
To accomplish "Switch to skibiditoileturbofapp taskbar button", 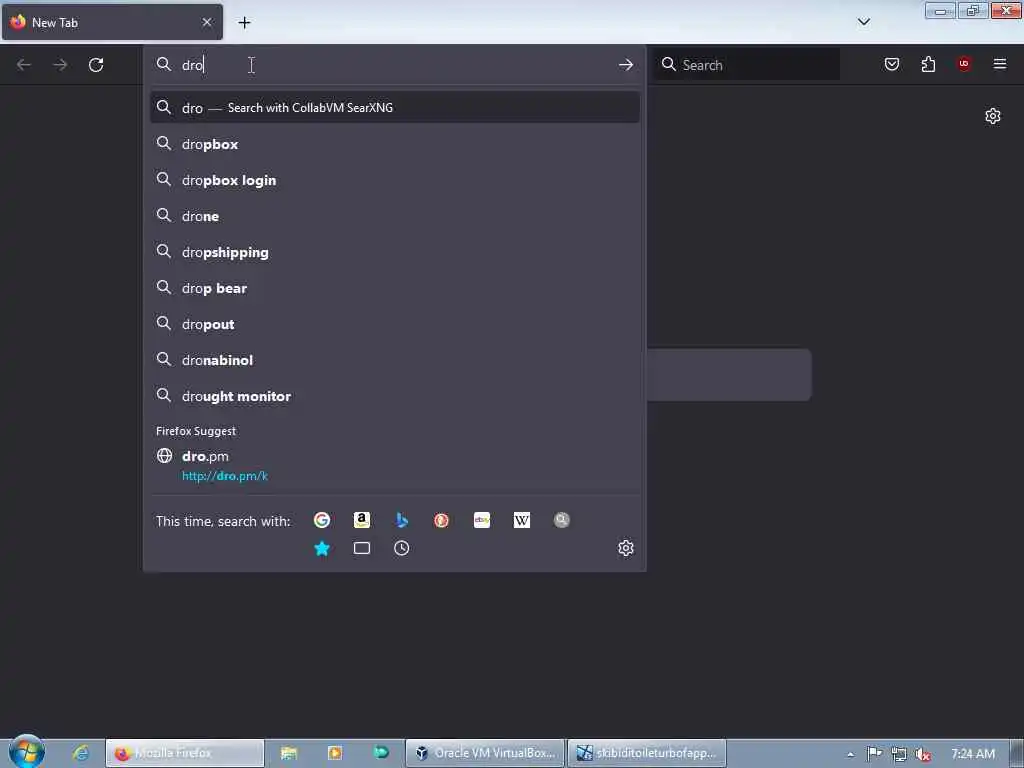I will tap(647, 753).
